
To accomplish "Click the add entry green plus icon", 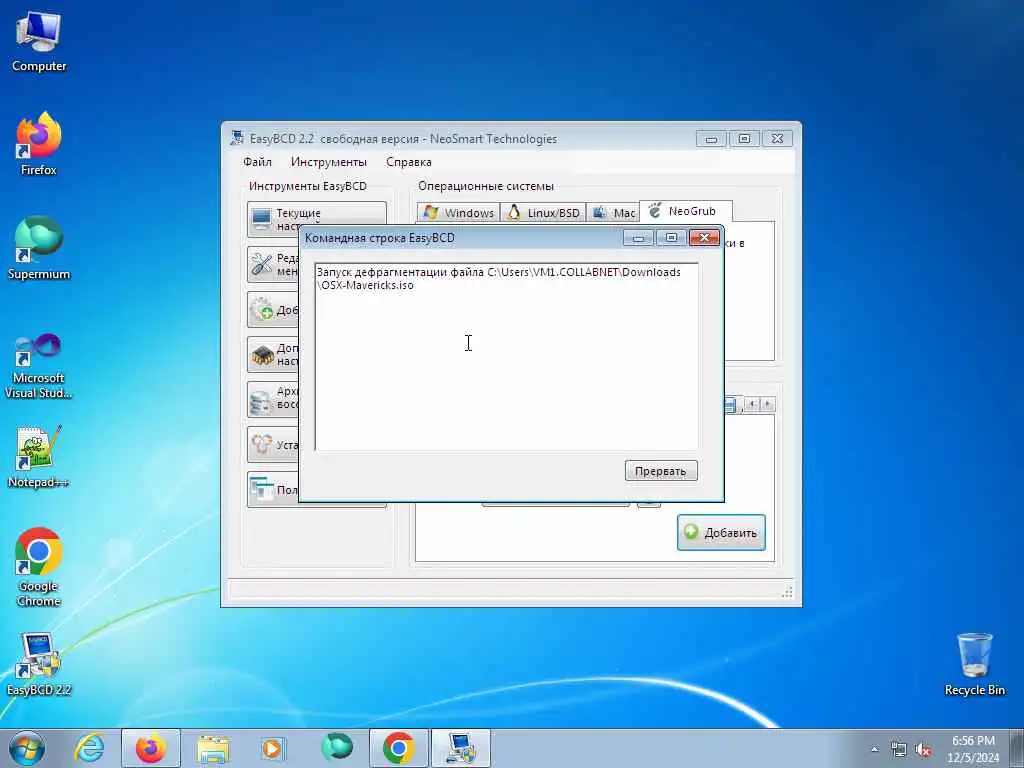I will [x=263, y=310].
